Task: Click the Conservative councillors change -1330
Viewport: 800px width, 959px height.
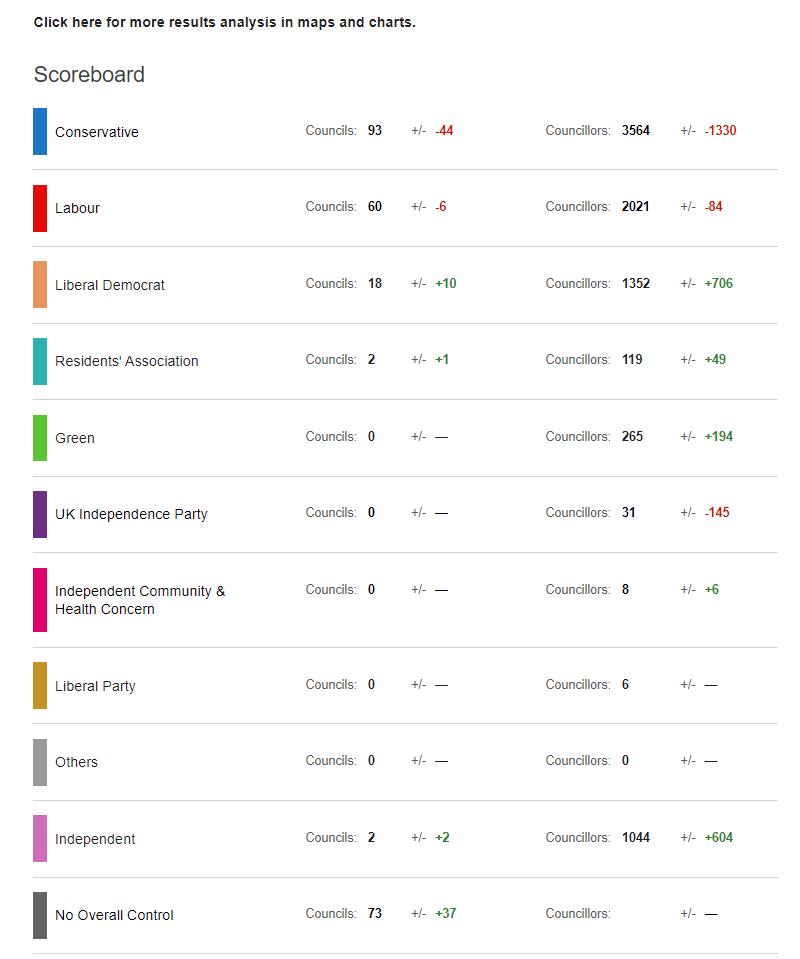Action: pyautogui.click(x=720, y=131)
